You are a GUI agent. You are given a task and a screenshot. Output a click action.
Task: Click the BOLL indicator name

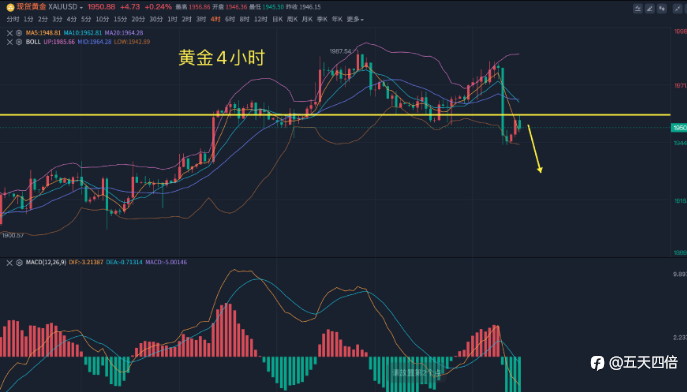pos(33,42)
